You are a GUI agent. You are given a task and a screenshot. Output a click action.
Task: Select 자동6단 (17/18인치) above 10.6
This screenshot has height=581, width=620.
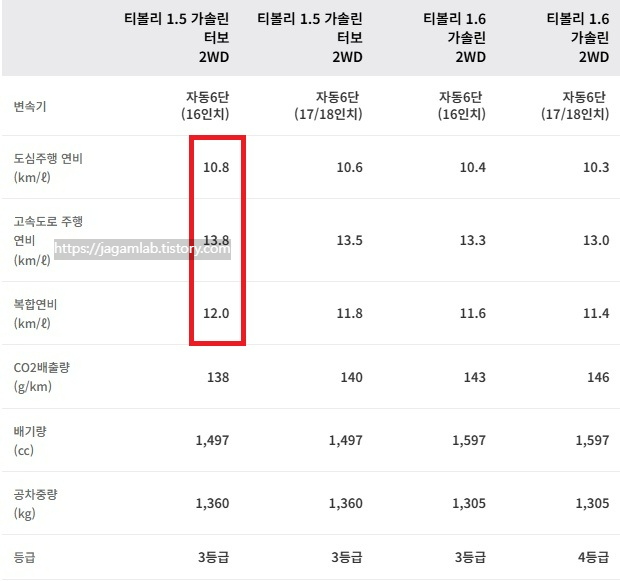tap(328, 106)
